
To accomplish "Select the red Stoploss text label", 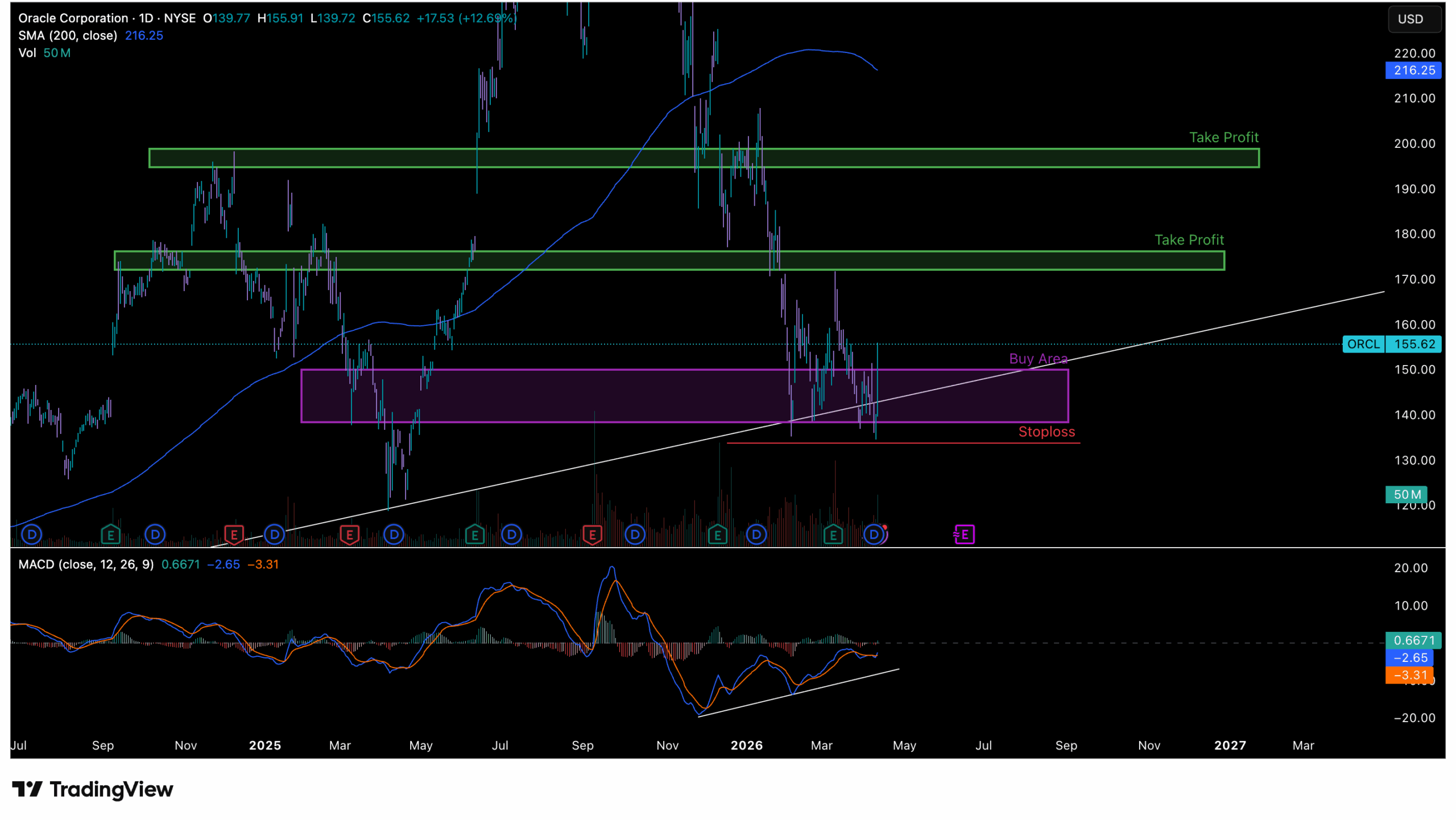I will coord(1046,432).
